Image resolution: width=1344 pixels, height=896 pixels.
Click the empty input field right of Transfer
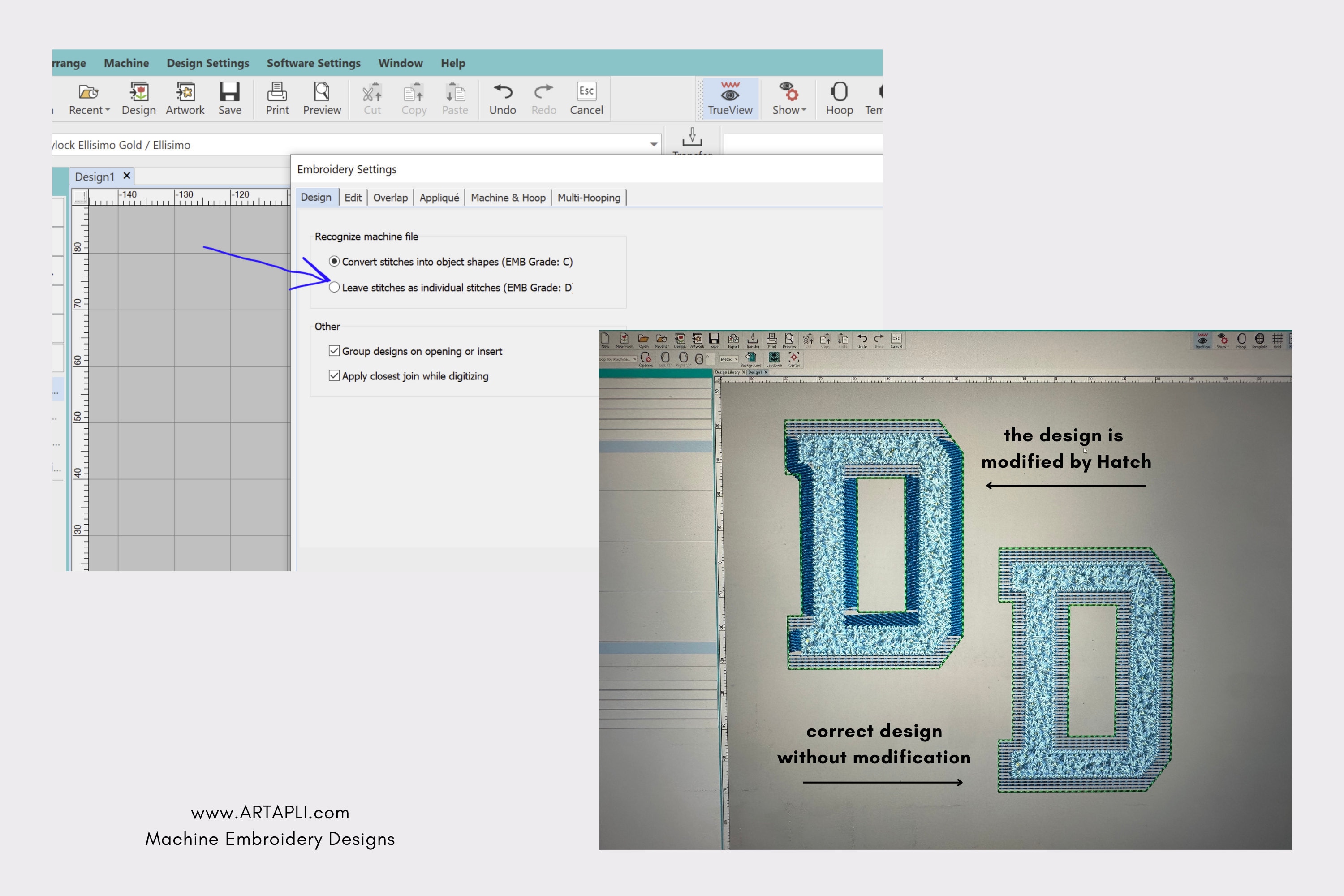click(802, 144)
